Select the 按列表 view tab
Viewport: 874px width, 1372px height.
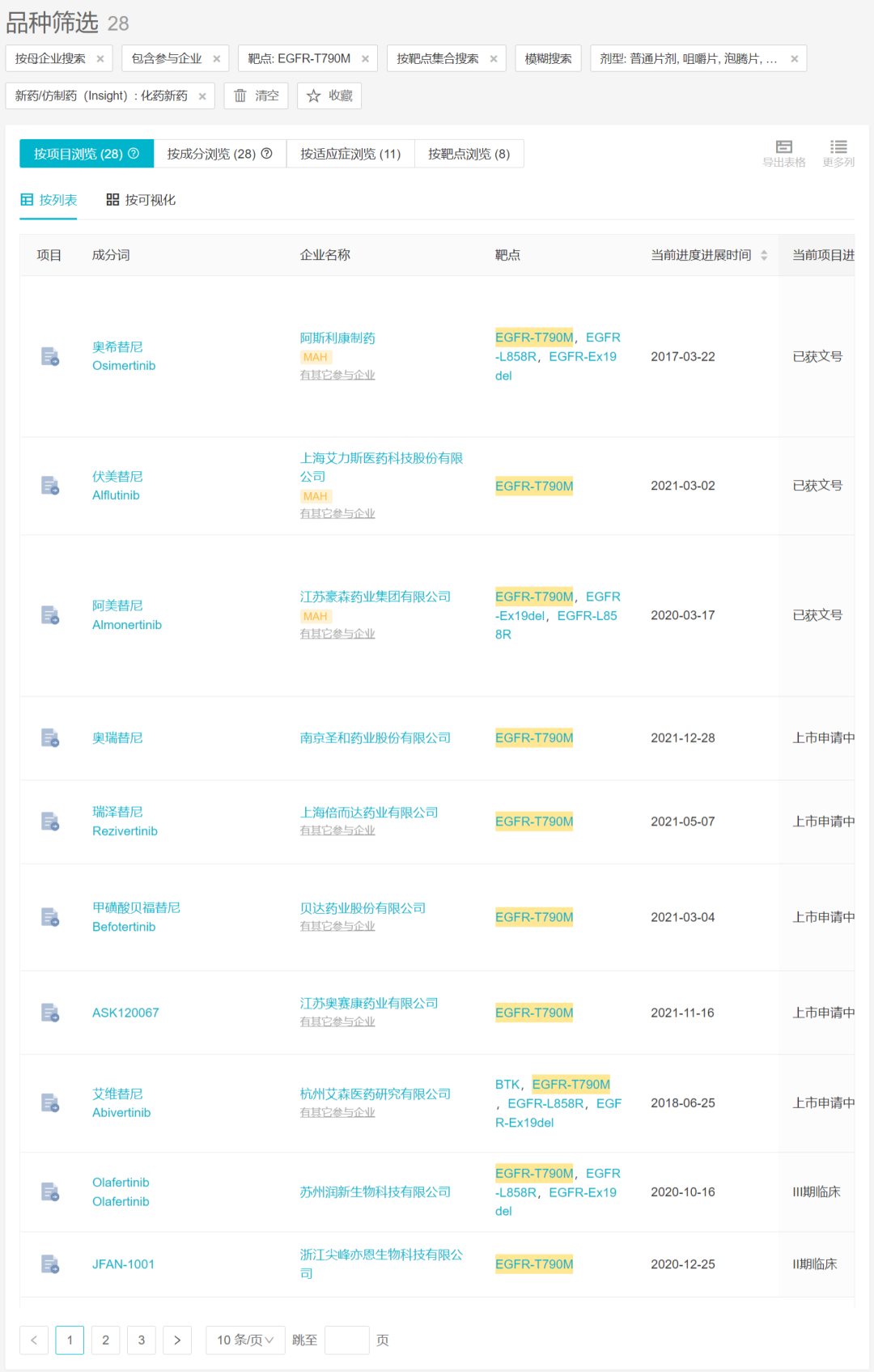pos(49,200)
